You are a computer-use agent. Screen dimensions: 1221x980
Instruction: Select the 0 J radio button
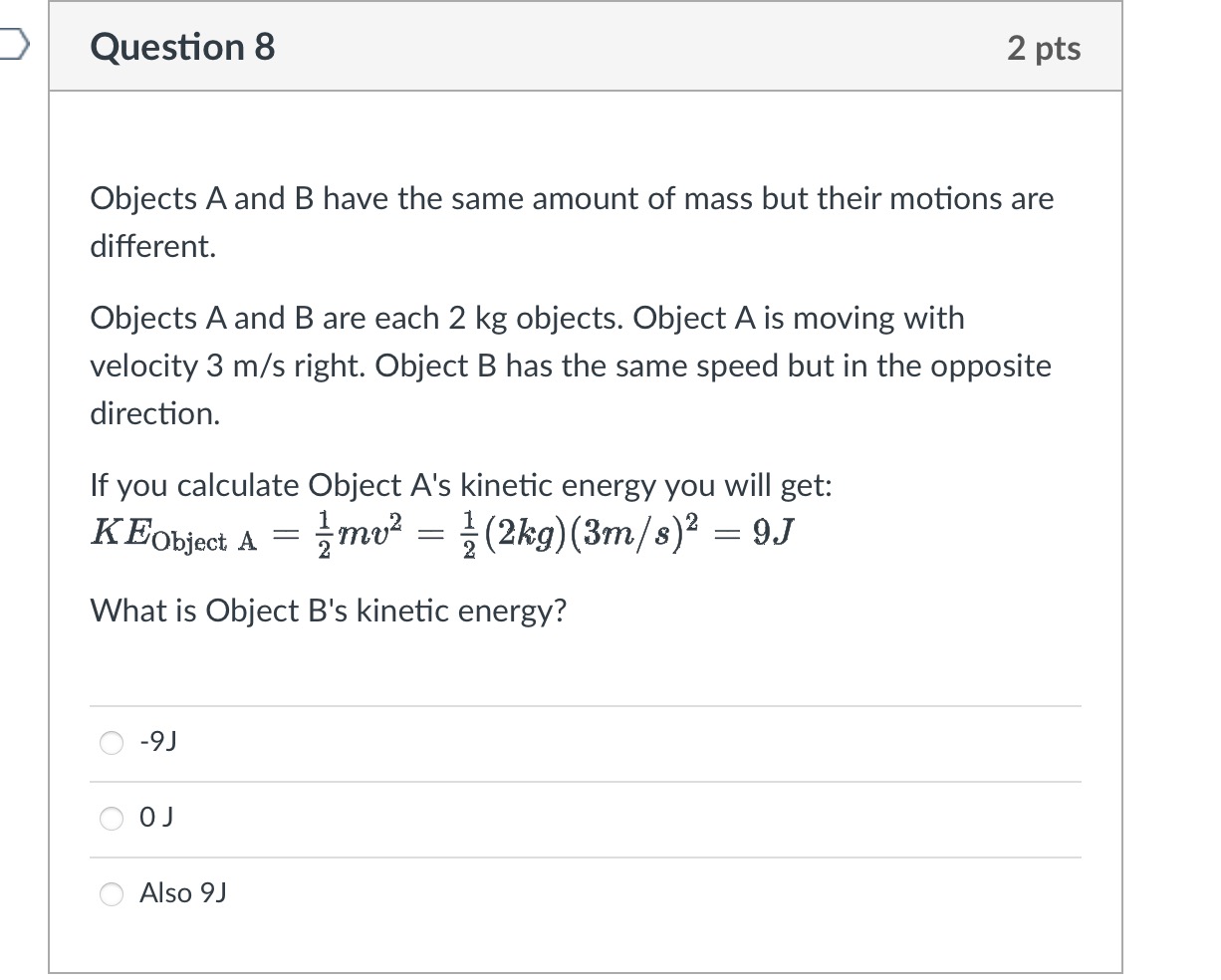[111, 818]
